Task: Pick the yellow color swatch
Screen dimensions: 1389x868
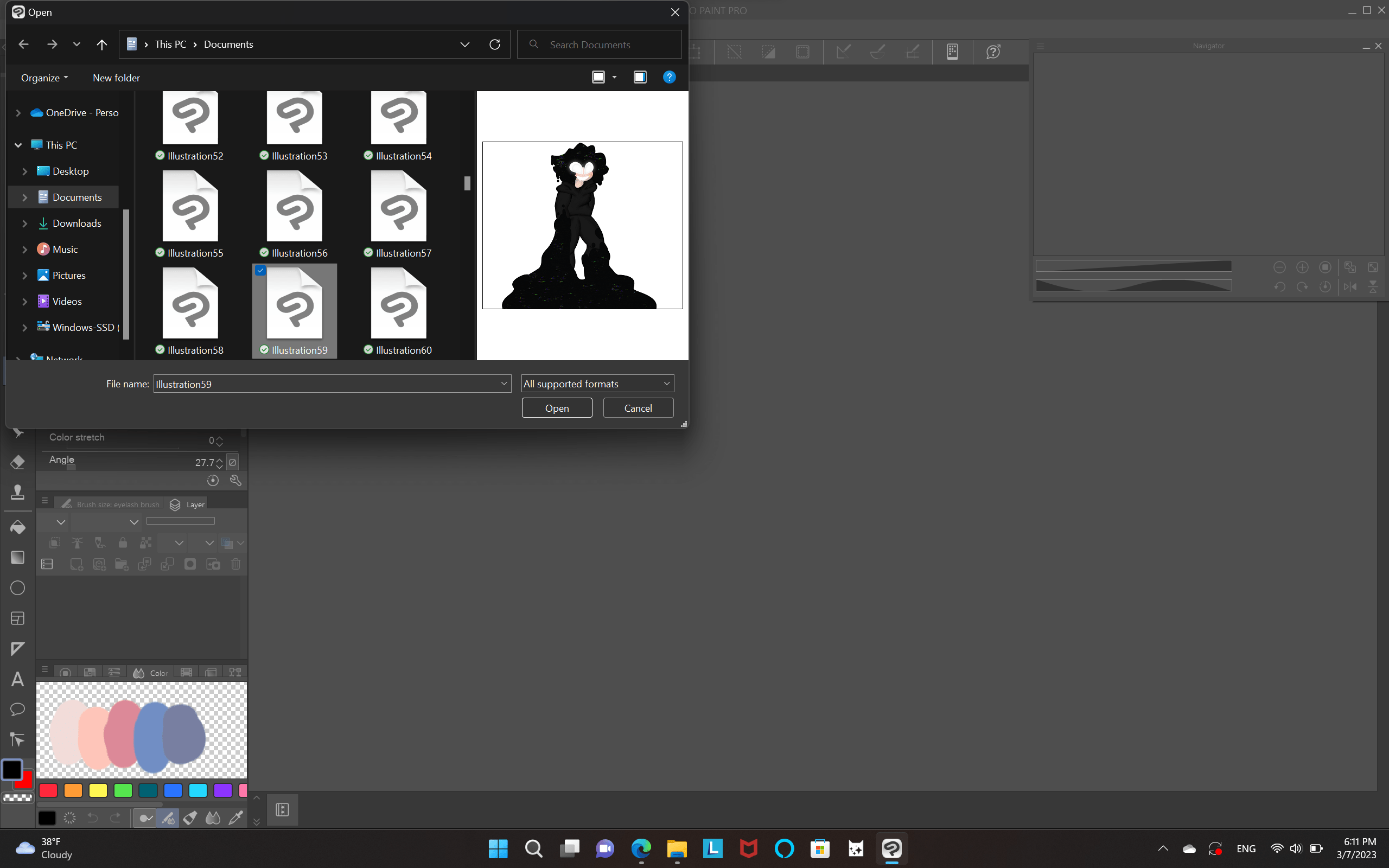Action: 98,790
